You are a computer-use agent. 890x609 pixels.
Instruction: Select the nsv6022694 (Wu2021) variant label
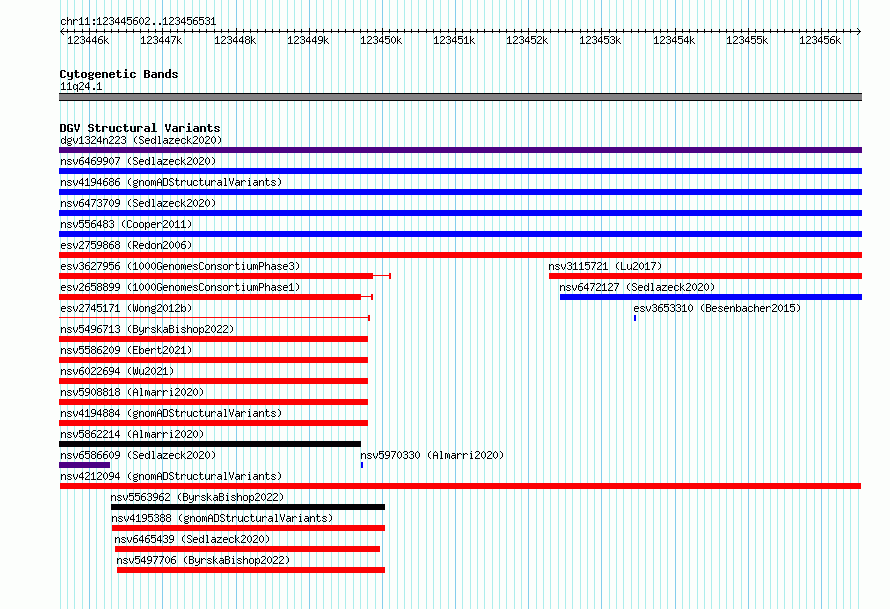(x=117, y=371)
